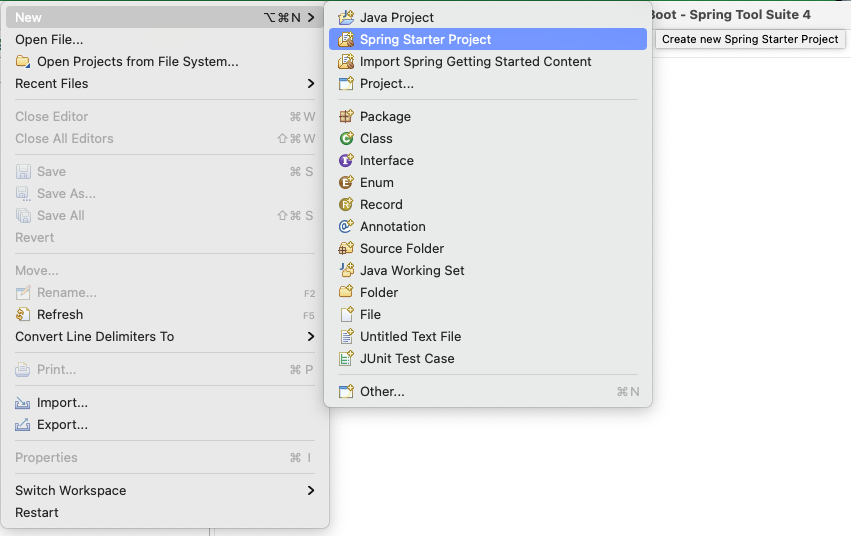Click the Other... wizard icon
The width and height of the screenshot is (851, 536).
(x=346, y=391)
